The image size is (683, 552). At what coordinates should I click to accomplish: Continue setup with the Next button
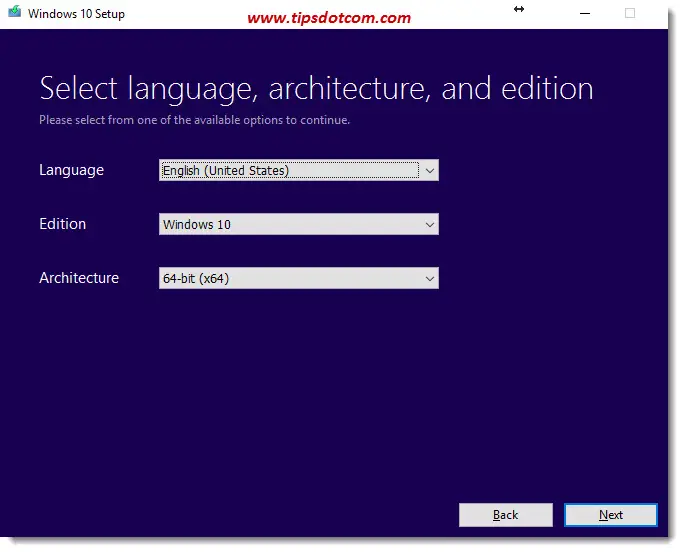coord(611,515)
